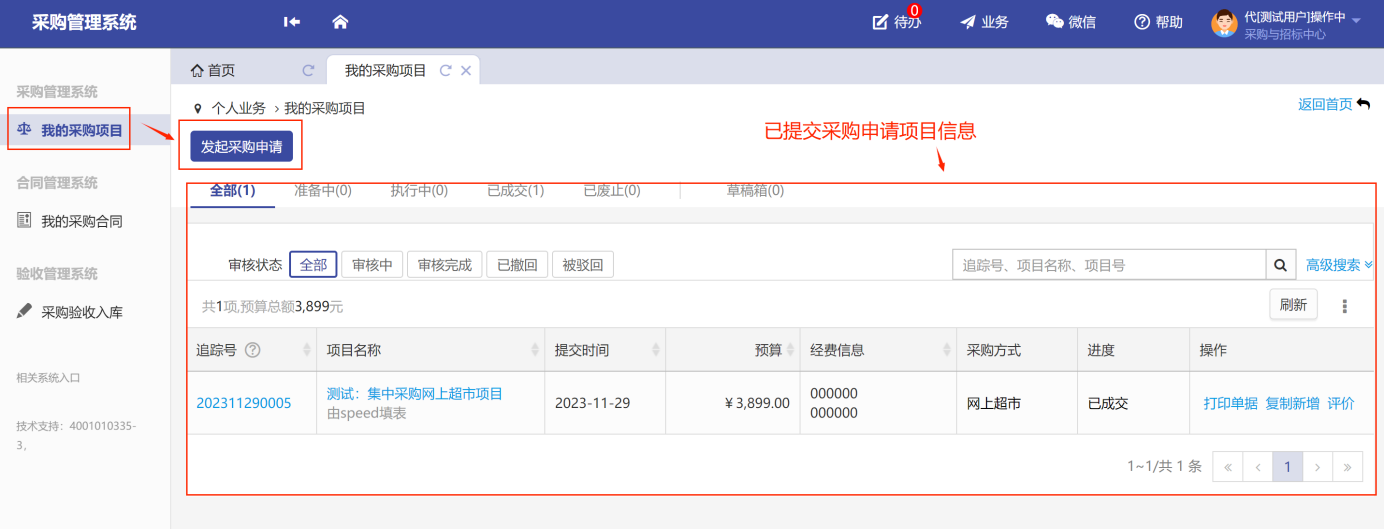Click the search magnifier button
Image resolution: width=1384 pixels, height=529 pixels.
tap(1280, 265)
